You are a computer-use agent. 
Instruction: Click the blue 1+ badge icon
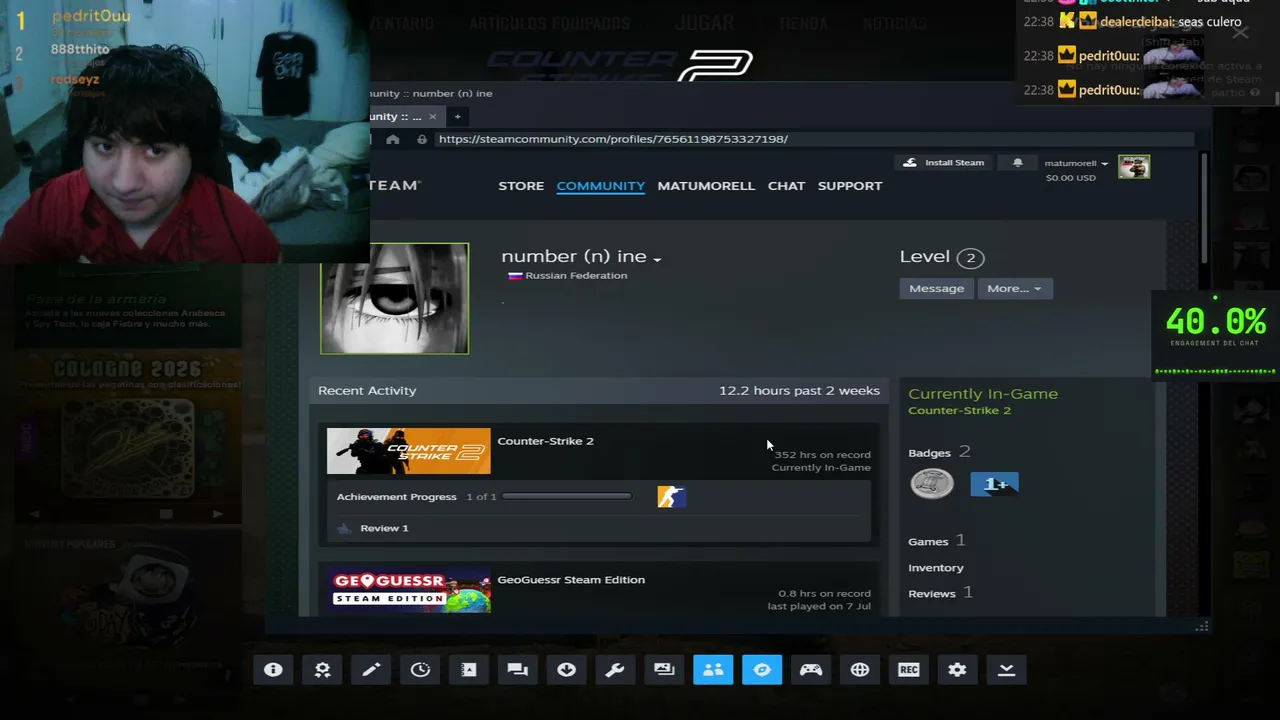[x=994, y=485]
